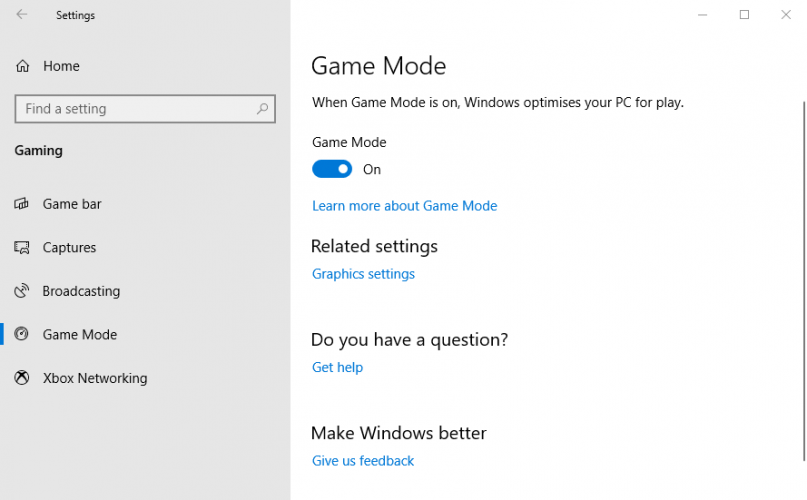The height and width of the screenshot is (500, 807).
Task: Click the Get help link
Action: [337, 367]
